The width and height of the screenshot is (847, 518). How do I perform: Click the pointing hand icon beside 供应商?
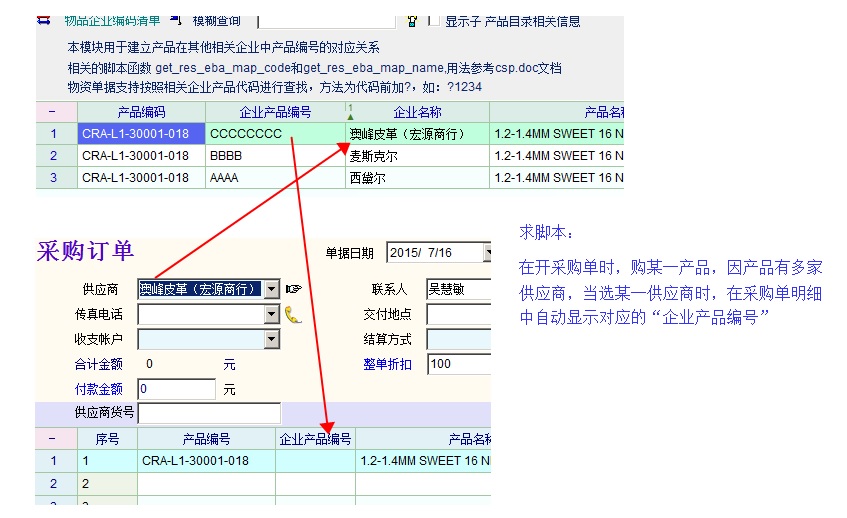coord(293,289)
